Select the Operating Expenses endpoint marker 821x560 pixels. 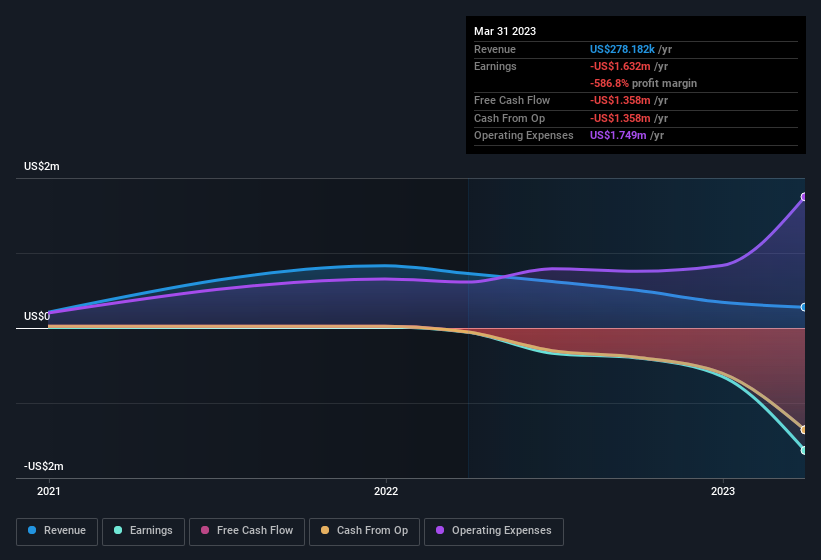click(x=804, y=197)
